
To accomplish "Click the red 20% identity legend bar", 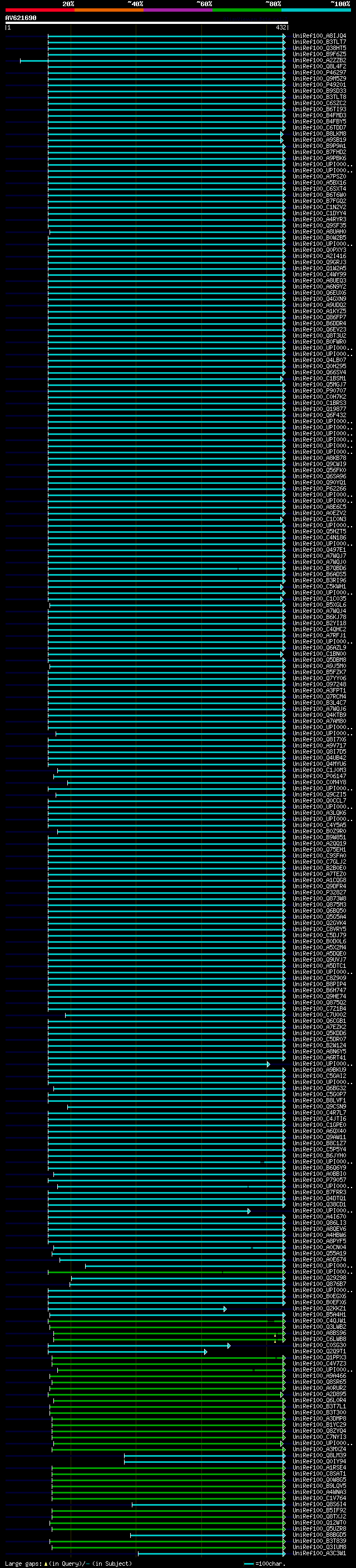I will click(39, 10).
